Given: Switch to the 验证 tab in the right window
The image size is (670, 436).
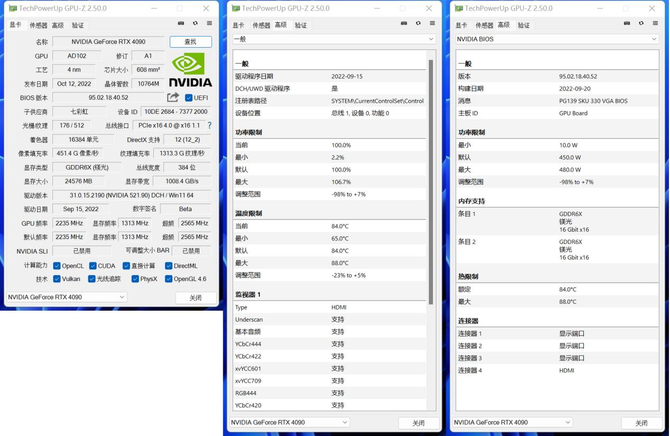Looking at the screenshot, I should click(x=524, y=25).
